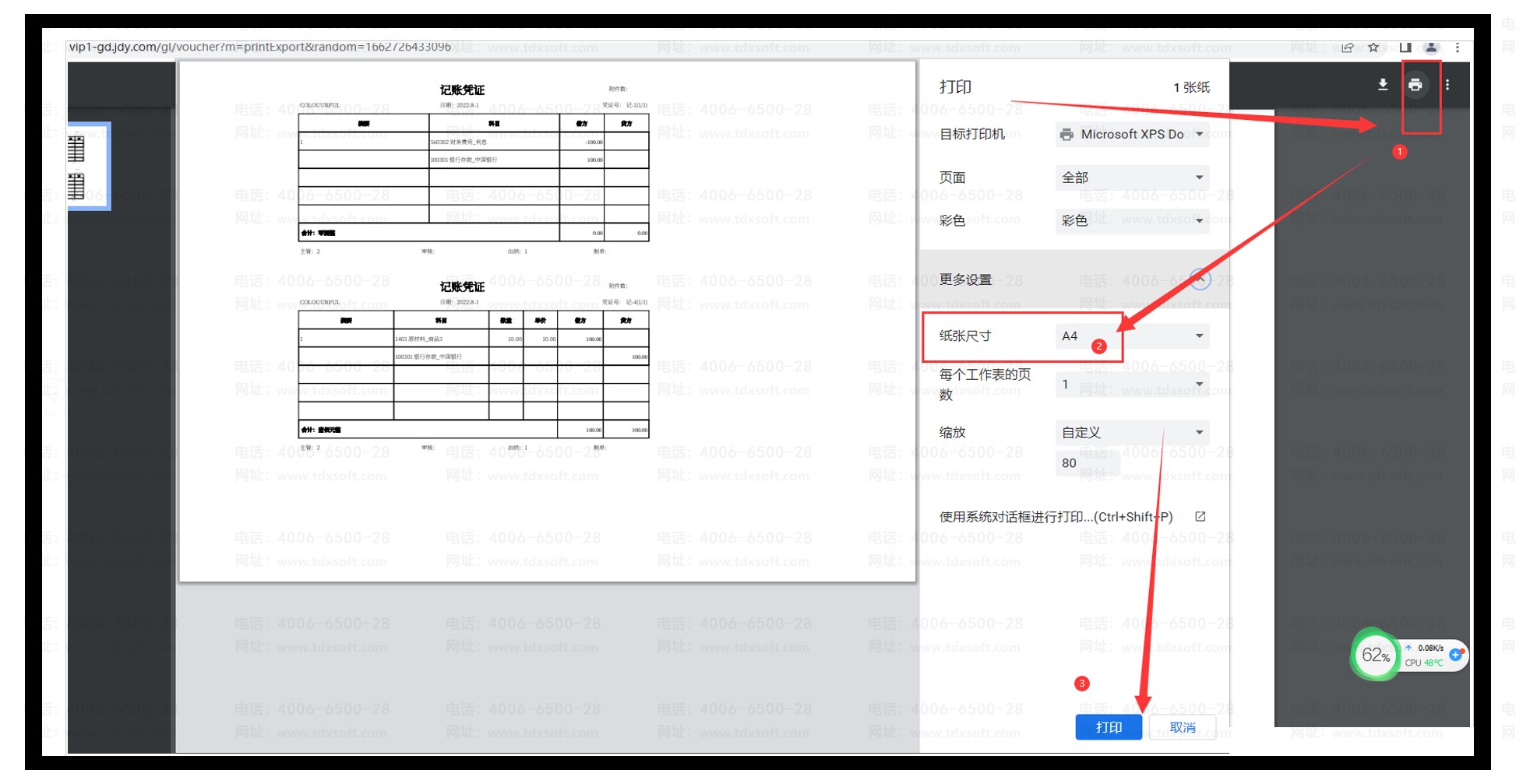Click the scale value field showing 80
Image resolution: width=1516 pixels, height=784 pixels.
pos(1087,463)
